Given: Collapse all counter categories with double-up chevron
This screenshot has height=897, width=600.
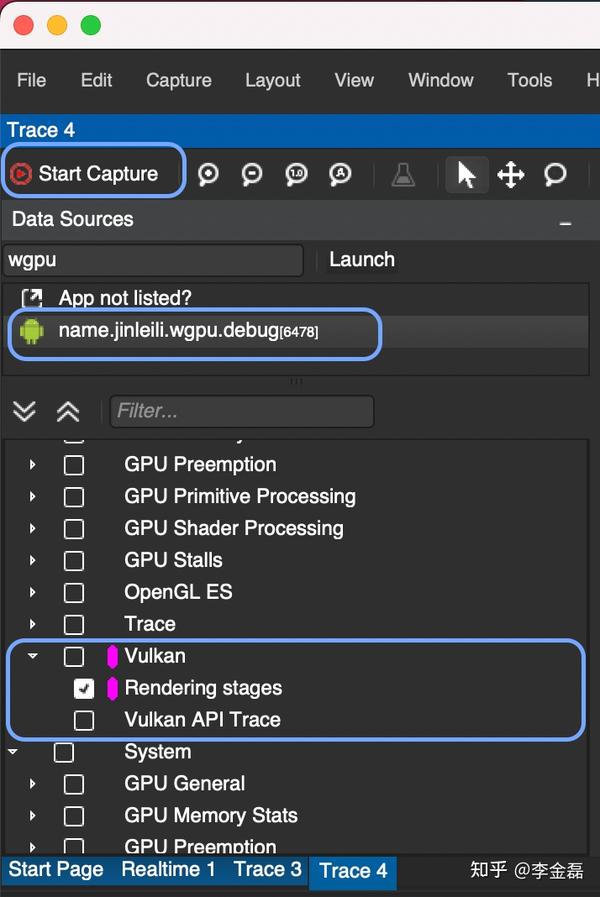Looking at the screenshot, I should pyautogui.click(x=67, y=411).
